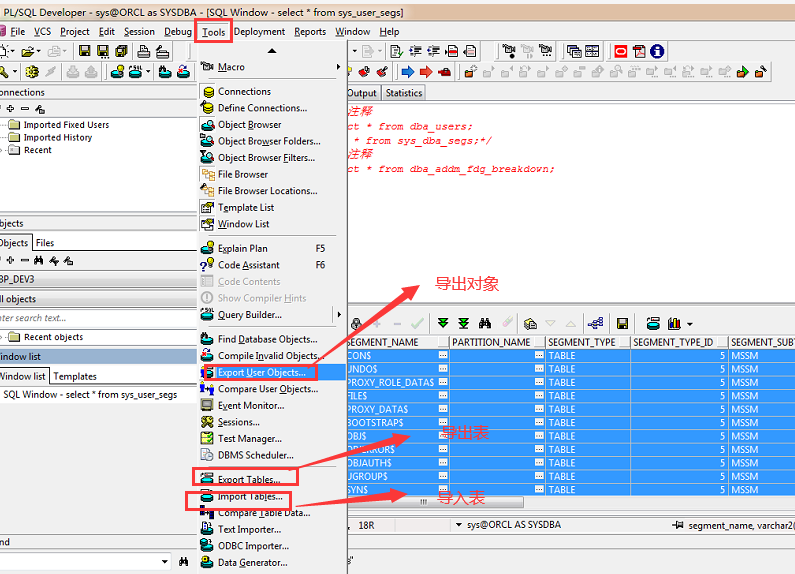The image size is (795, 574).
Task: Open the find text combo dropdown
Action: click(164, 561)
